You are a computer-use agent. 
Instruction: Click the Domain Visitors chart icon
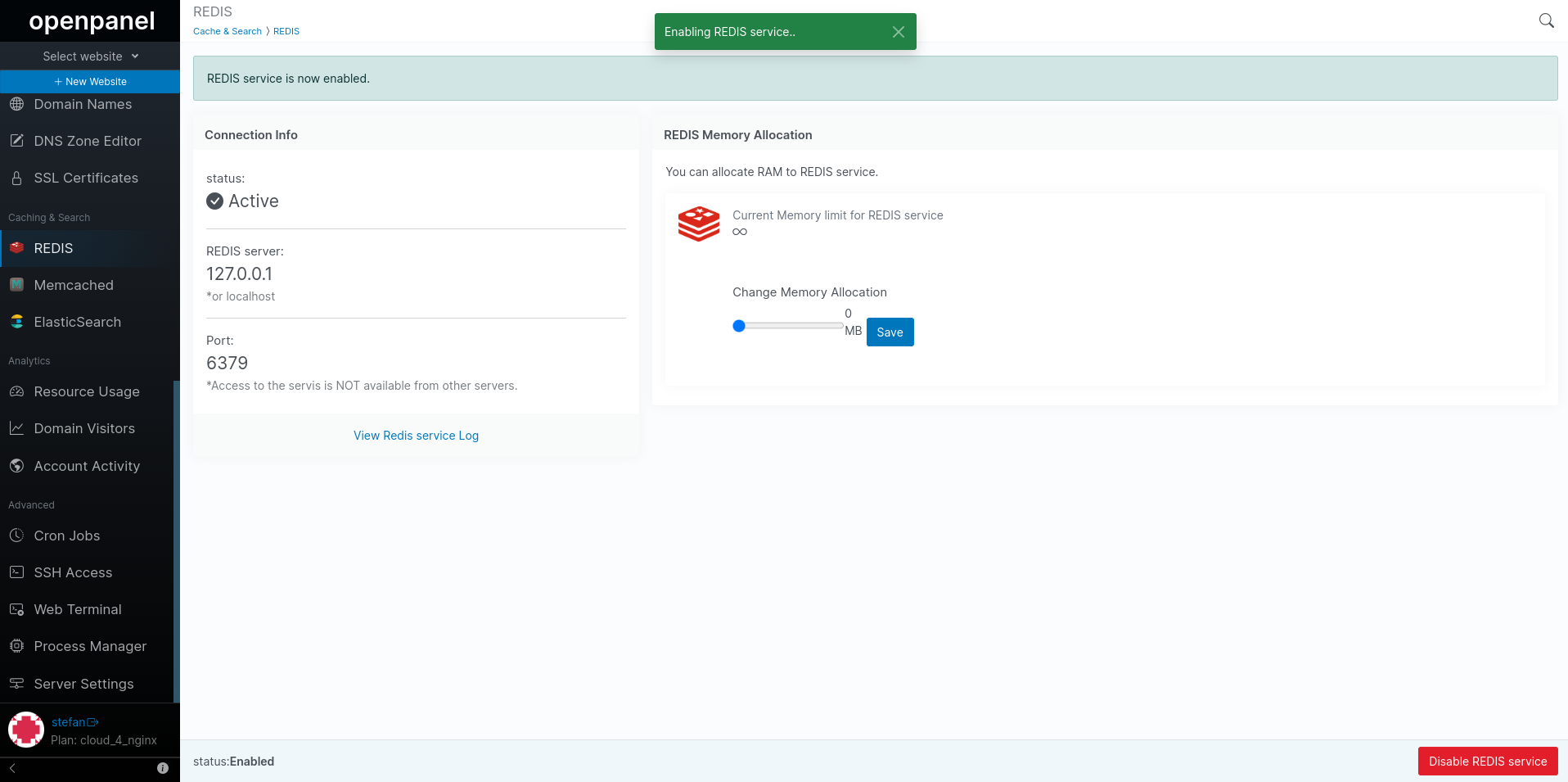click(16, 428)
